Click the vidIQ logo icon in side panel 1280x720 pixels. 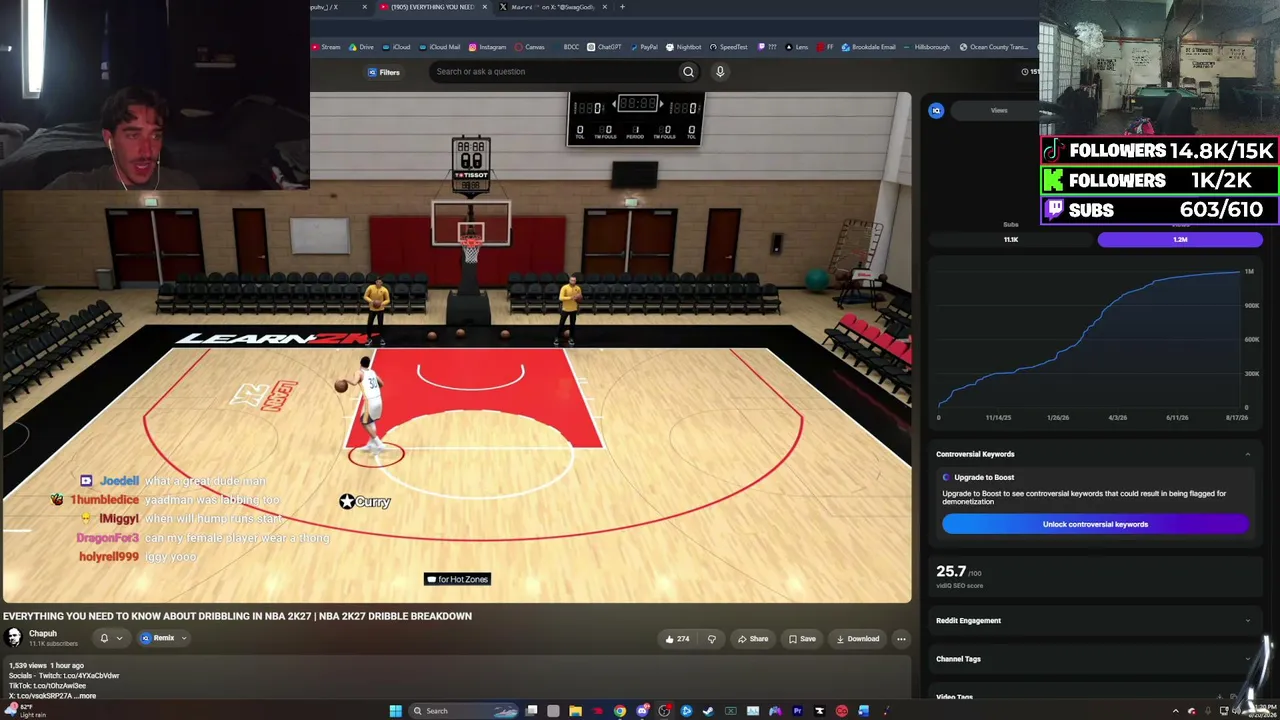click(936, 110)
